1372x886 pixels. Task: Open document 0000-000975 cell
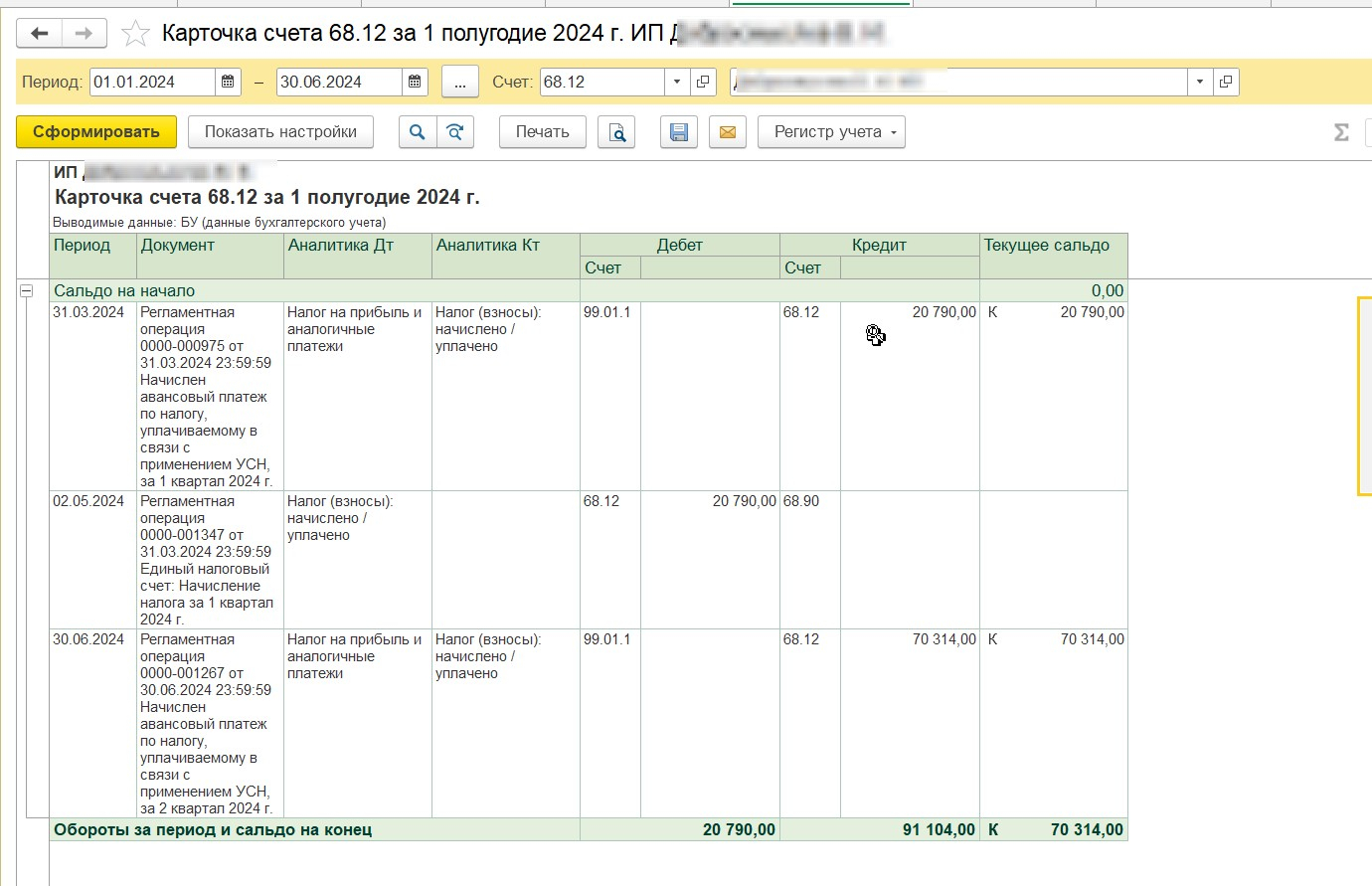click(211, 397)
